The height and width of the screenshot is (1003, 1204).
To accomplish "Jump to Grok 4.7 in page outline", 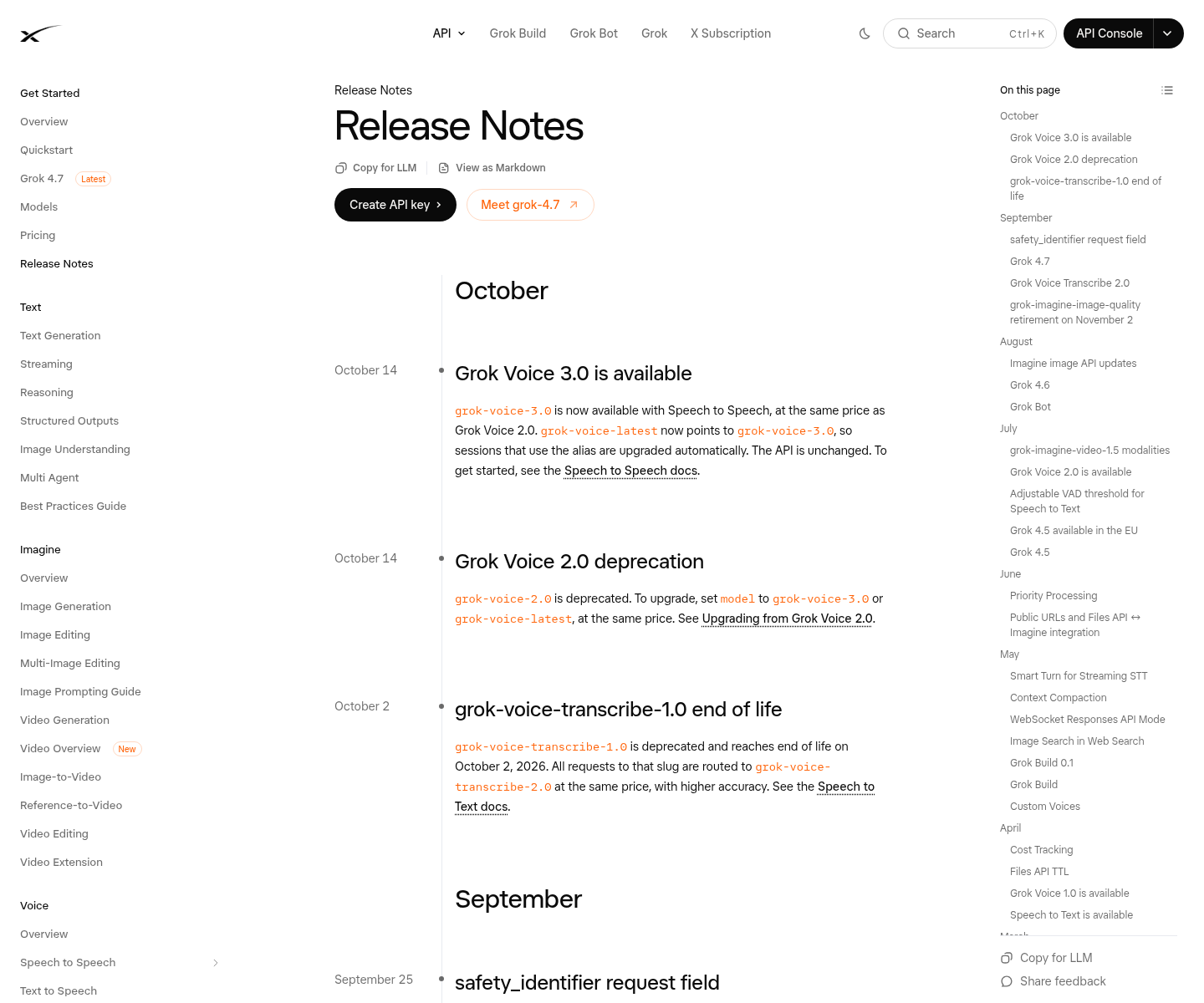I will (x=1030, y=262).
